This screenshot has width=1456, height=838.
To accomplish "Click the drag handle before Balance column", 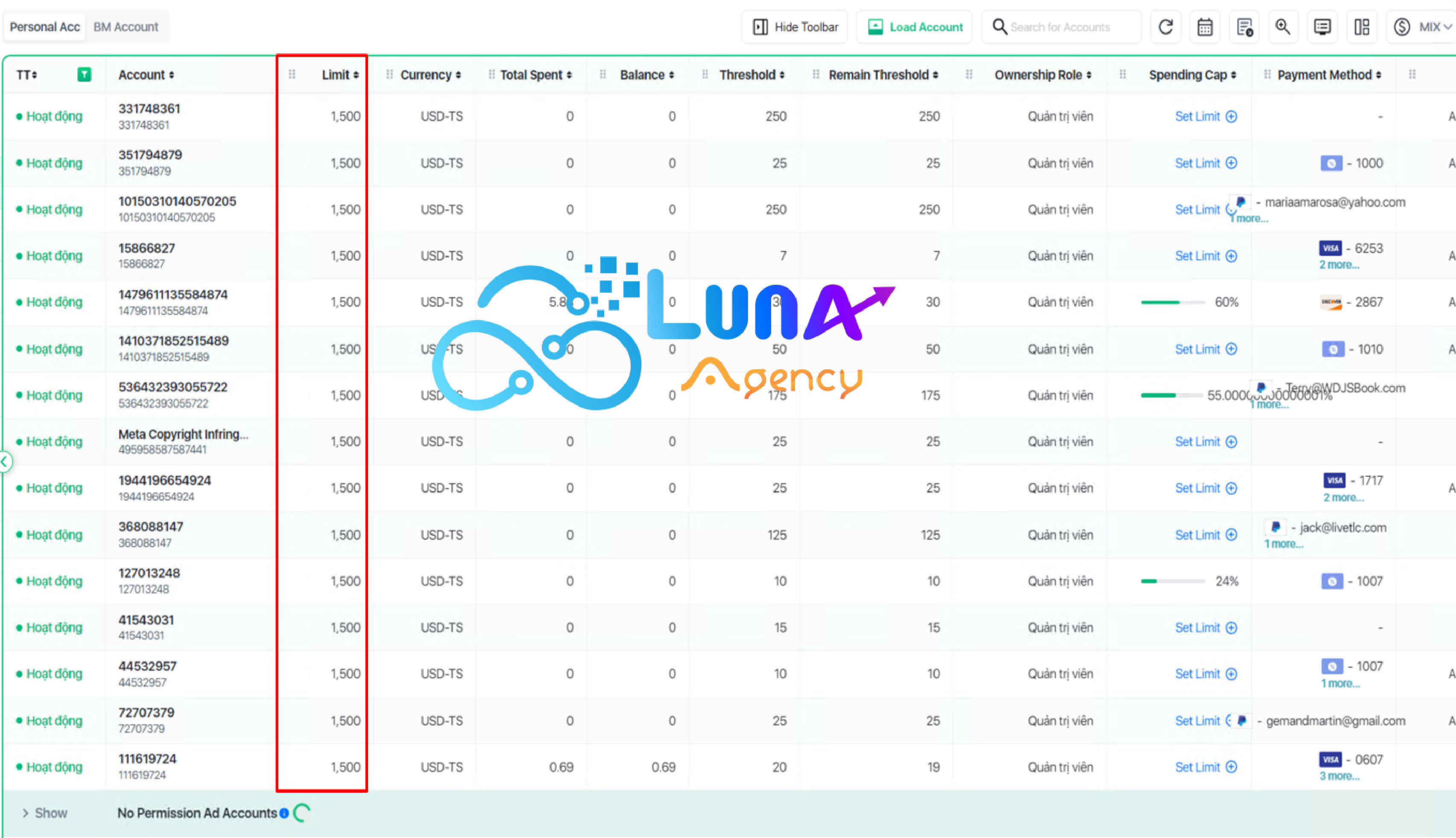I will click(602, 74).
